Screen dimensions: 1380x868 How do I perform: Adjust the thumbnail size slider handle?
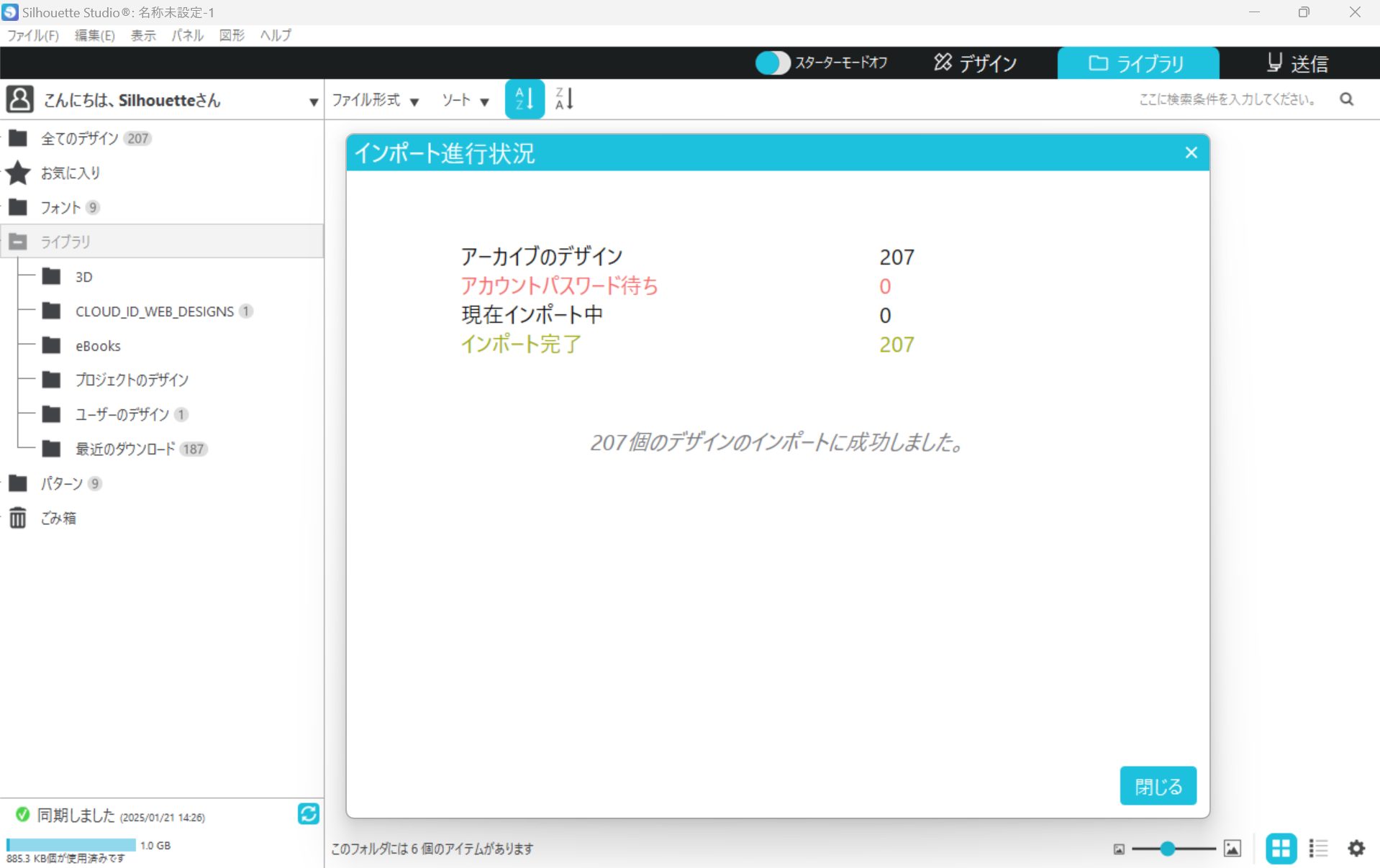tap(1168, 849)
